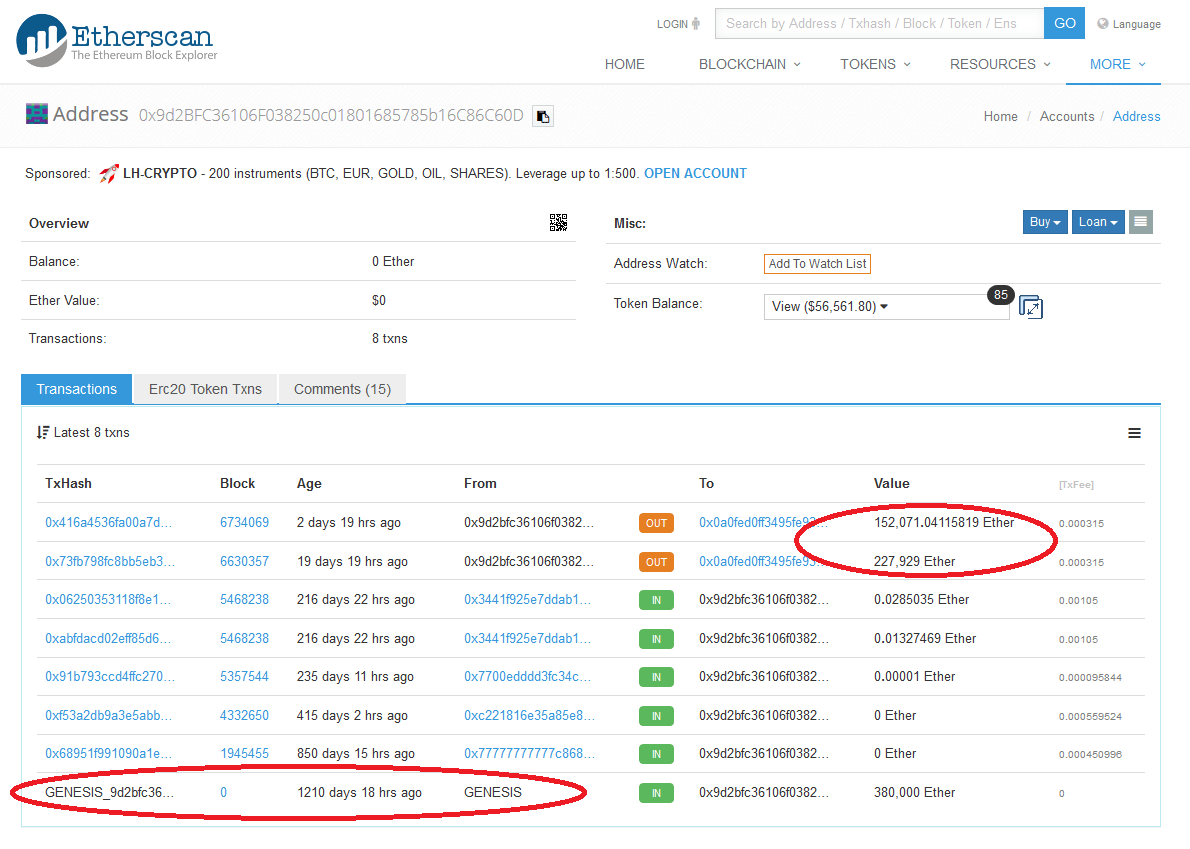Click the gray list icon beside Loan
This screenshot has width=1190, height=849.
coord(1141,222)
